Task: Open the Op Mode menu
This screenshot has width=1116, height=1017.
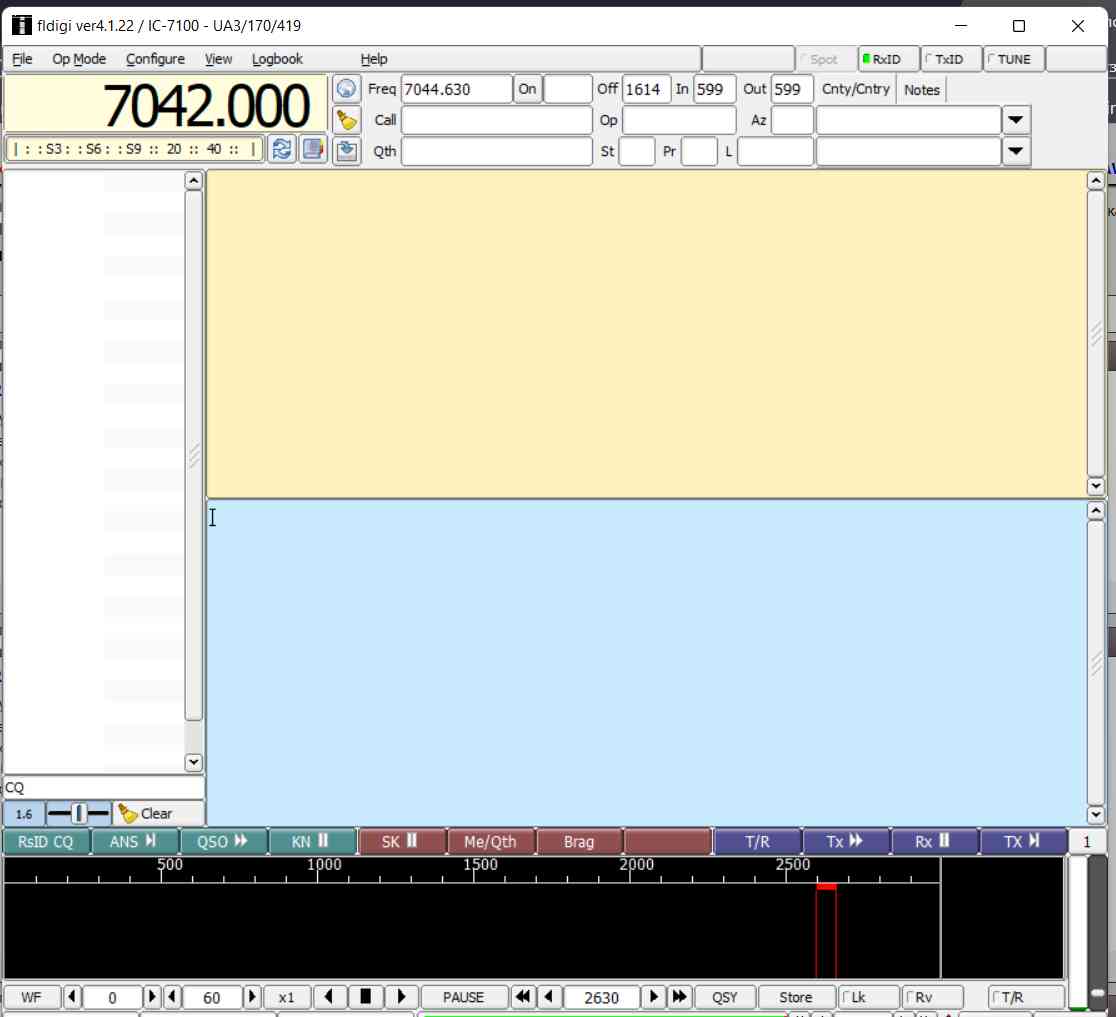Action: click(x=79, y=59)
